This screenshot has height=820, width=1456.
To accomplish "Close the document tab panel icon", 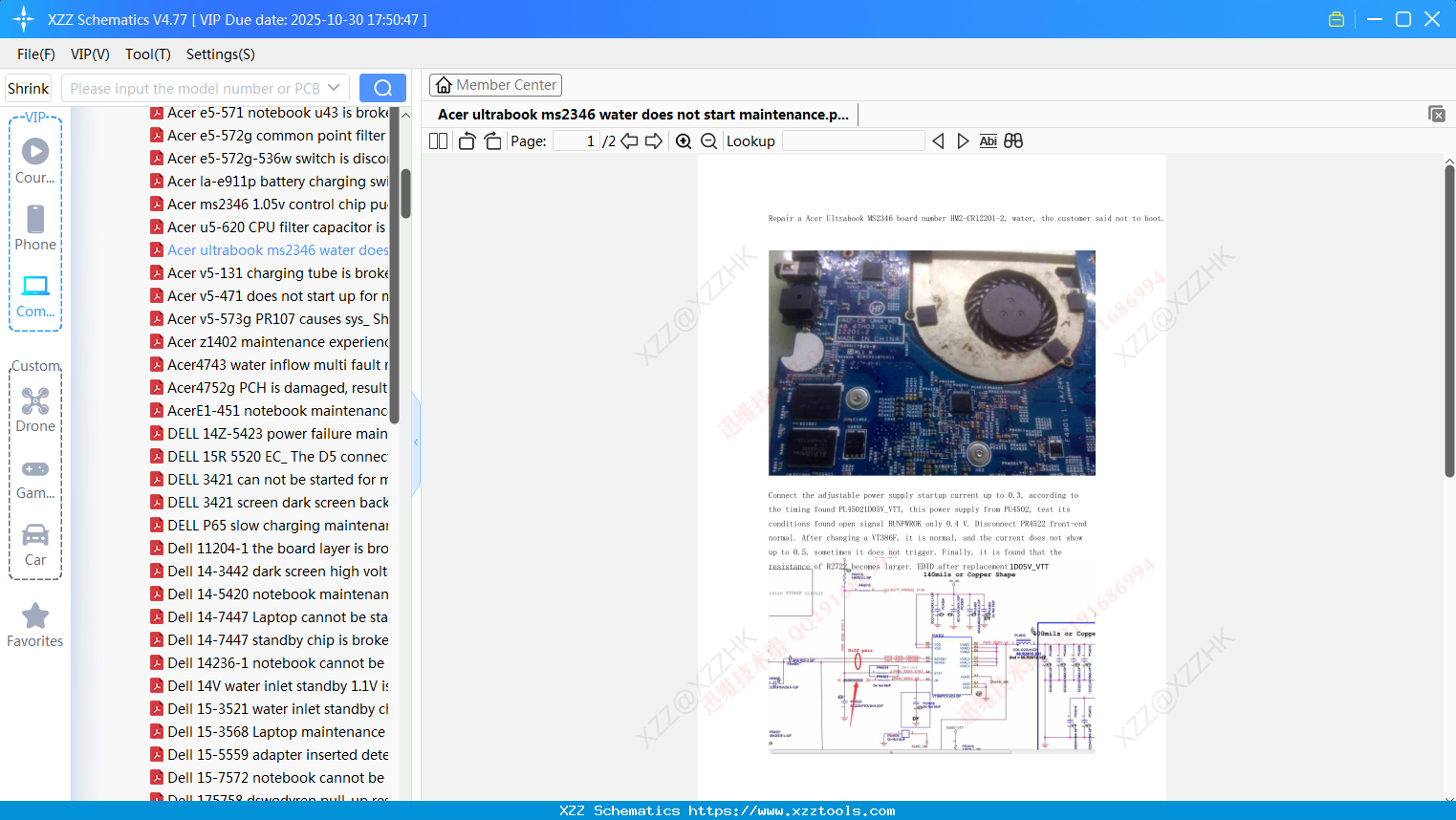I will pyautogui.click(x=1437, y=114).
